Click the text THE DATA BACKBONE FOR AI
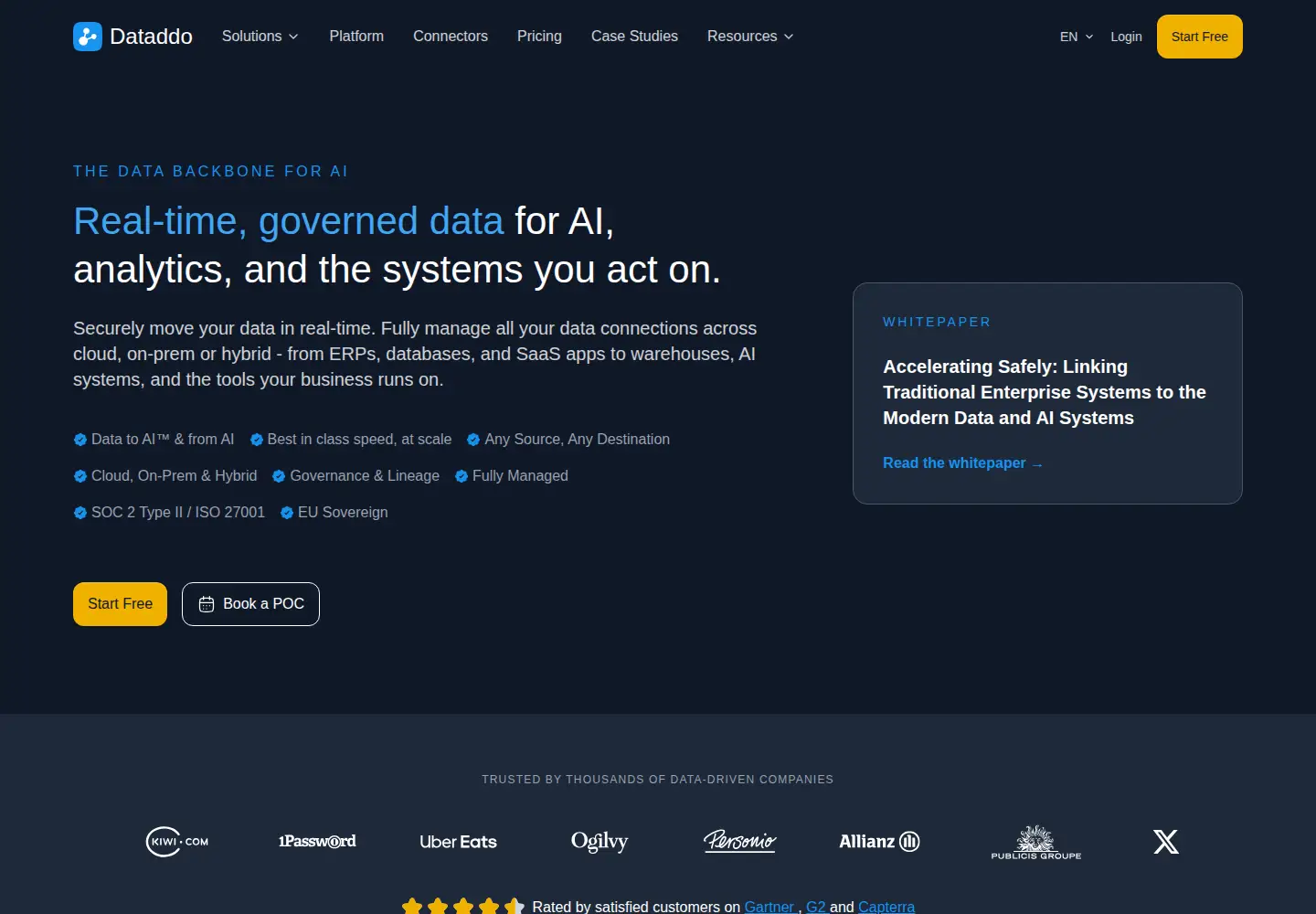 click(x=210, y=171)
